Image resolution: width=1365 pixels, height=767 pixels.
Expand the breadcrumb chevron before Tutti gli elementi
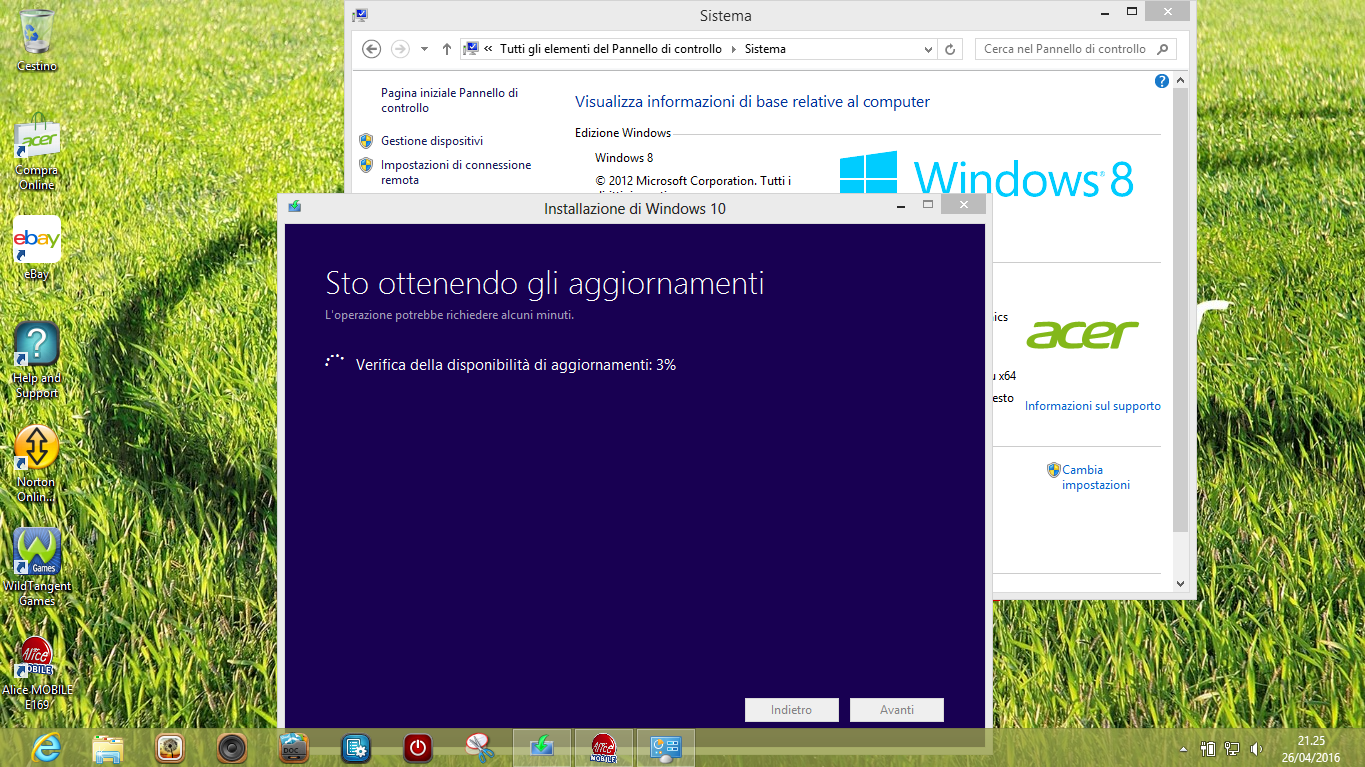[488, 49]
